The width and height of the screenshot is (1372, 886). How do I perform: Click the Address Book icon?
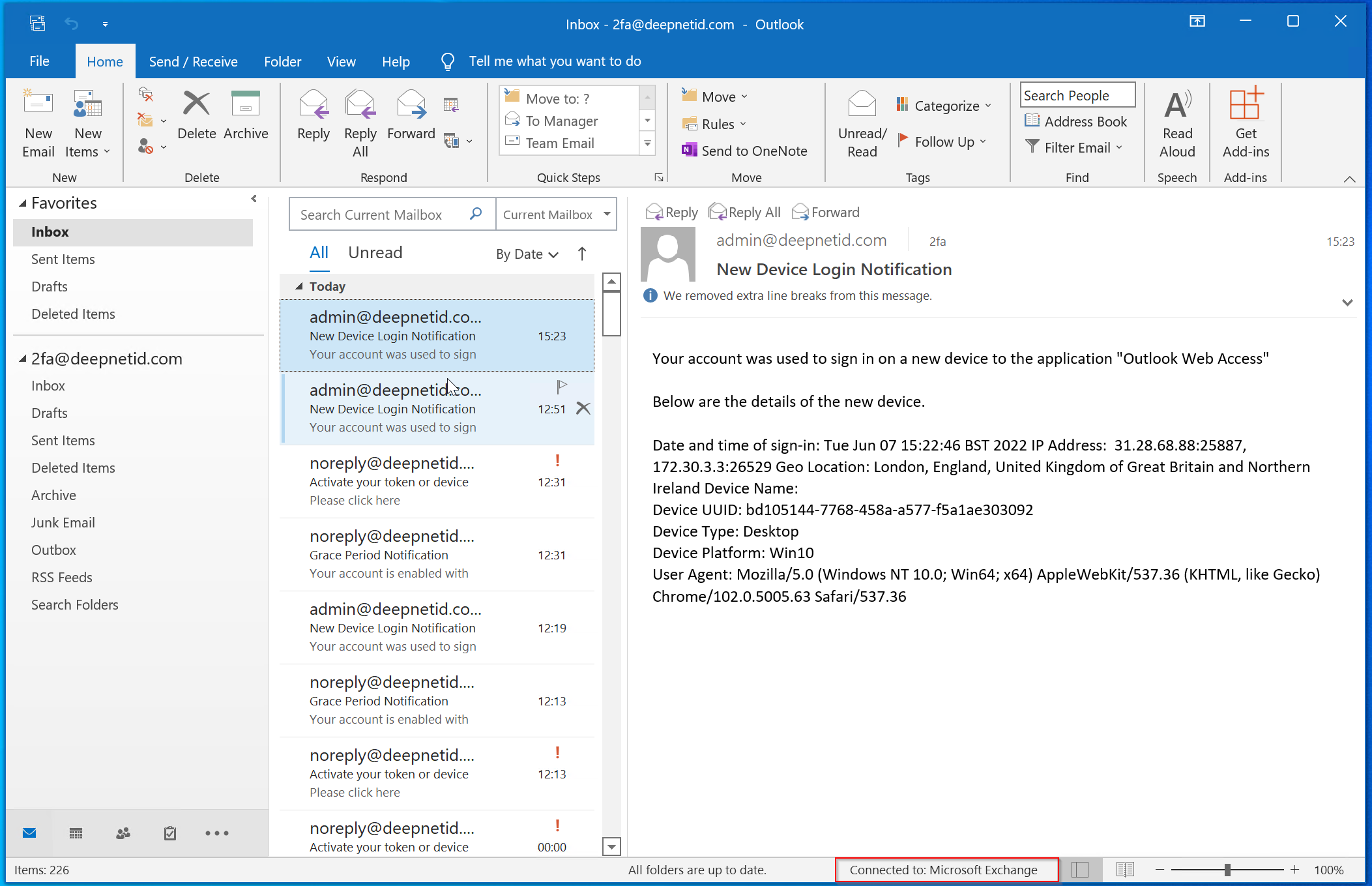tap(1032, 121)
